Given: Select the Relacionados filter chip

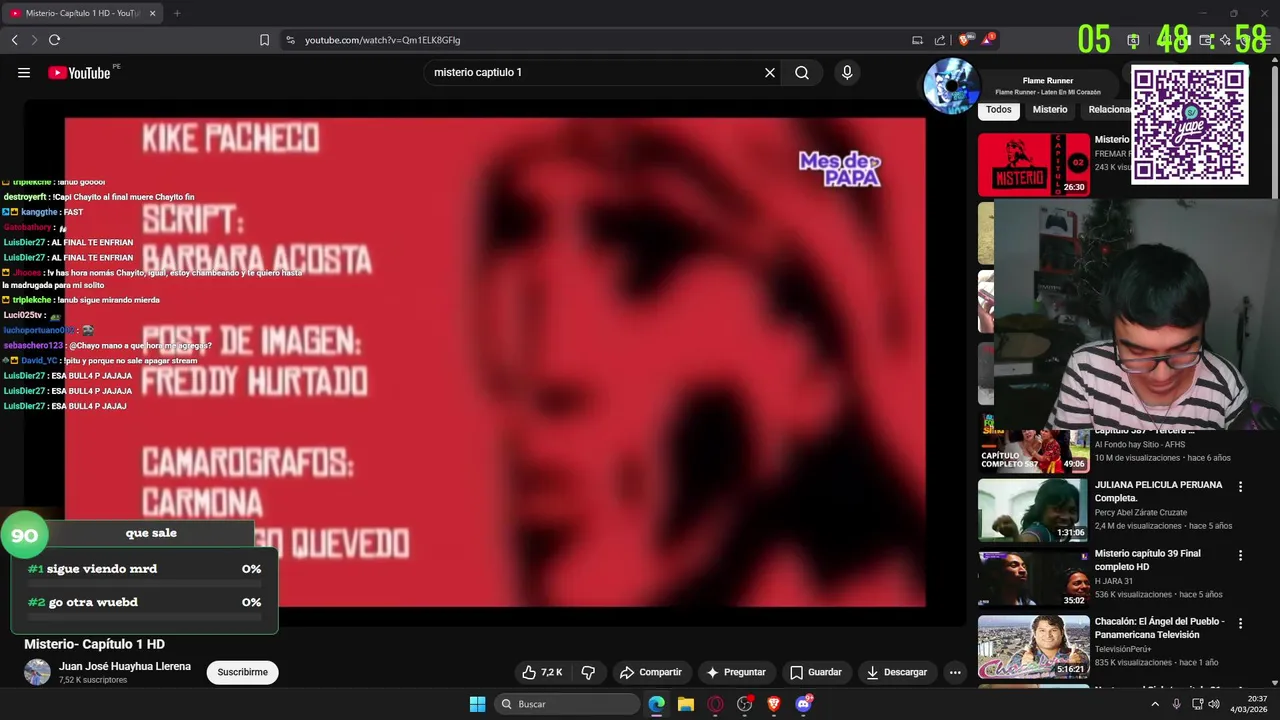Looking at the screenshot, I should 1108,110.
